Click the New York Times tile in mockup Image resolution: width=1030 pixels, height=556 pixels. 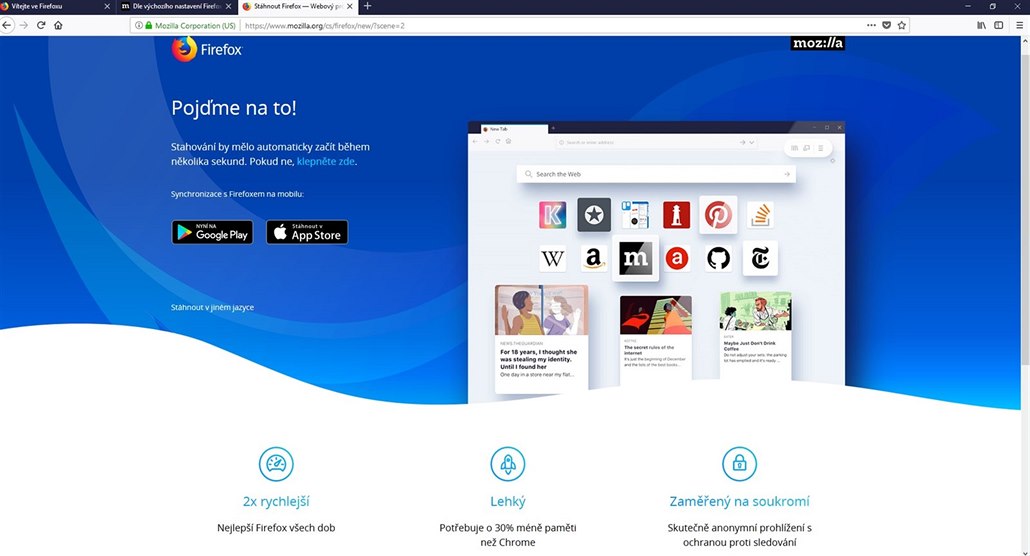tap(760, 258)
